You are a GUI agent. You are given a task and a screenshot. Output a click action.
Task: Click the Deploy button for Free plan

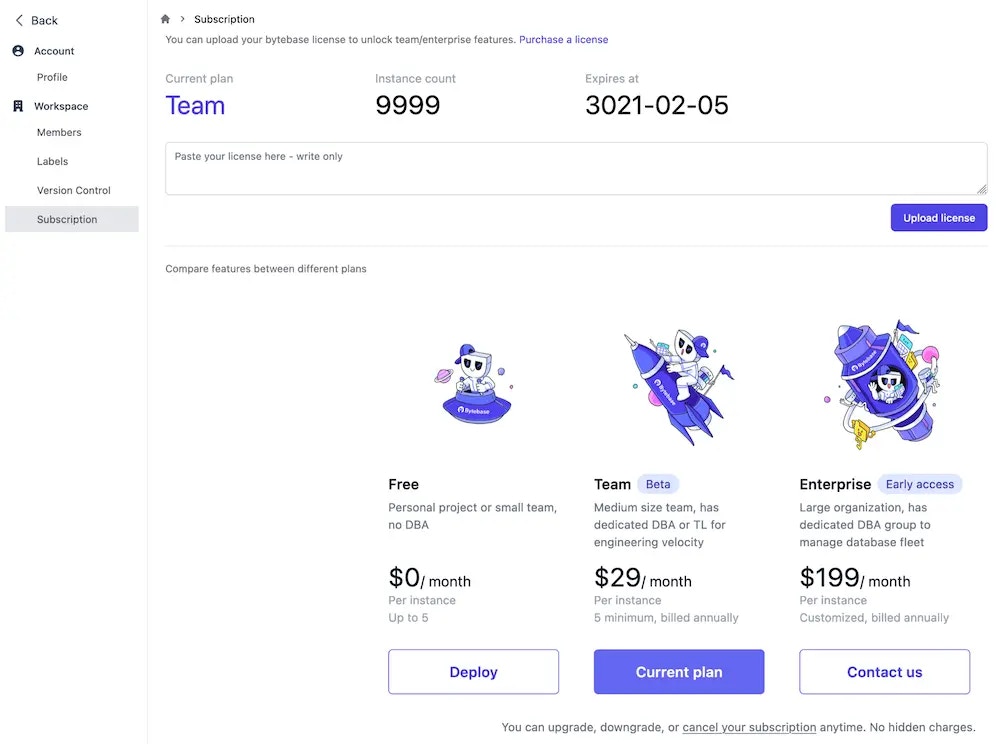473,671
